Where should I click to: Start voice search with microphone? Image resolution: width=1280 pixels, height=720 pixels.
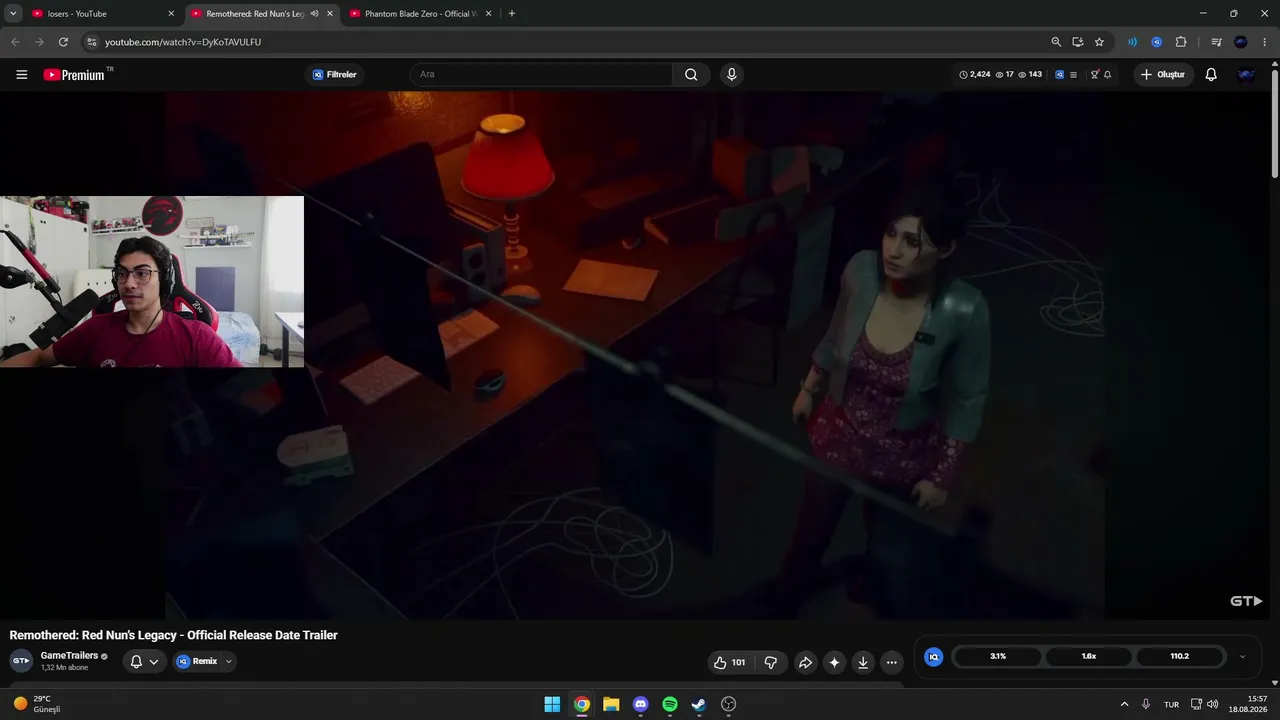tap(731, 74)
